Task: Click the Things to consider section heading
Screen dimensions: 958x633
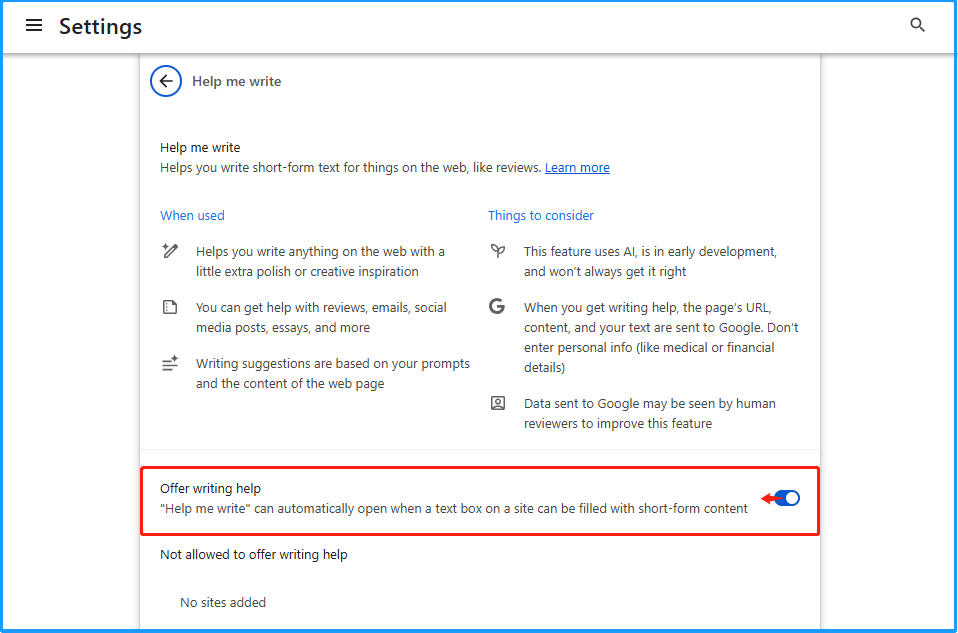Action: (541, 215)
